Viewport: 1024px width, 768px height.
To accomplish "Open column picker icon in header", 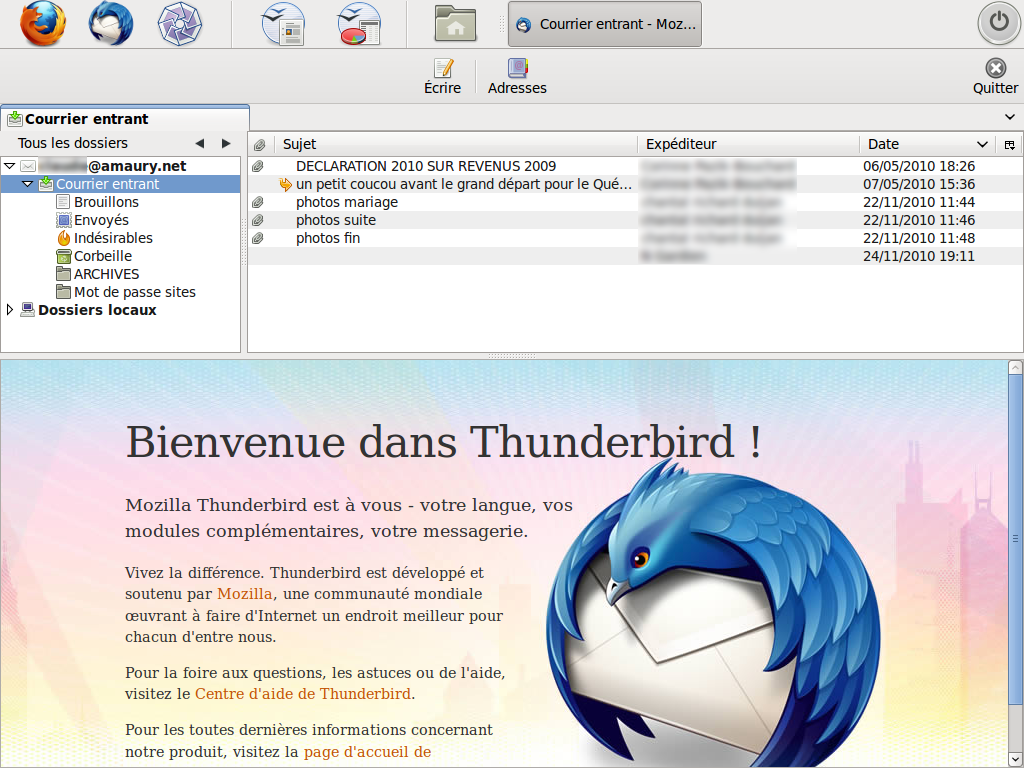I will point(1010,145).
